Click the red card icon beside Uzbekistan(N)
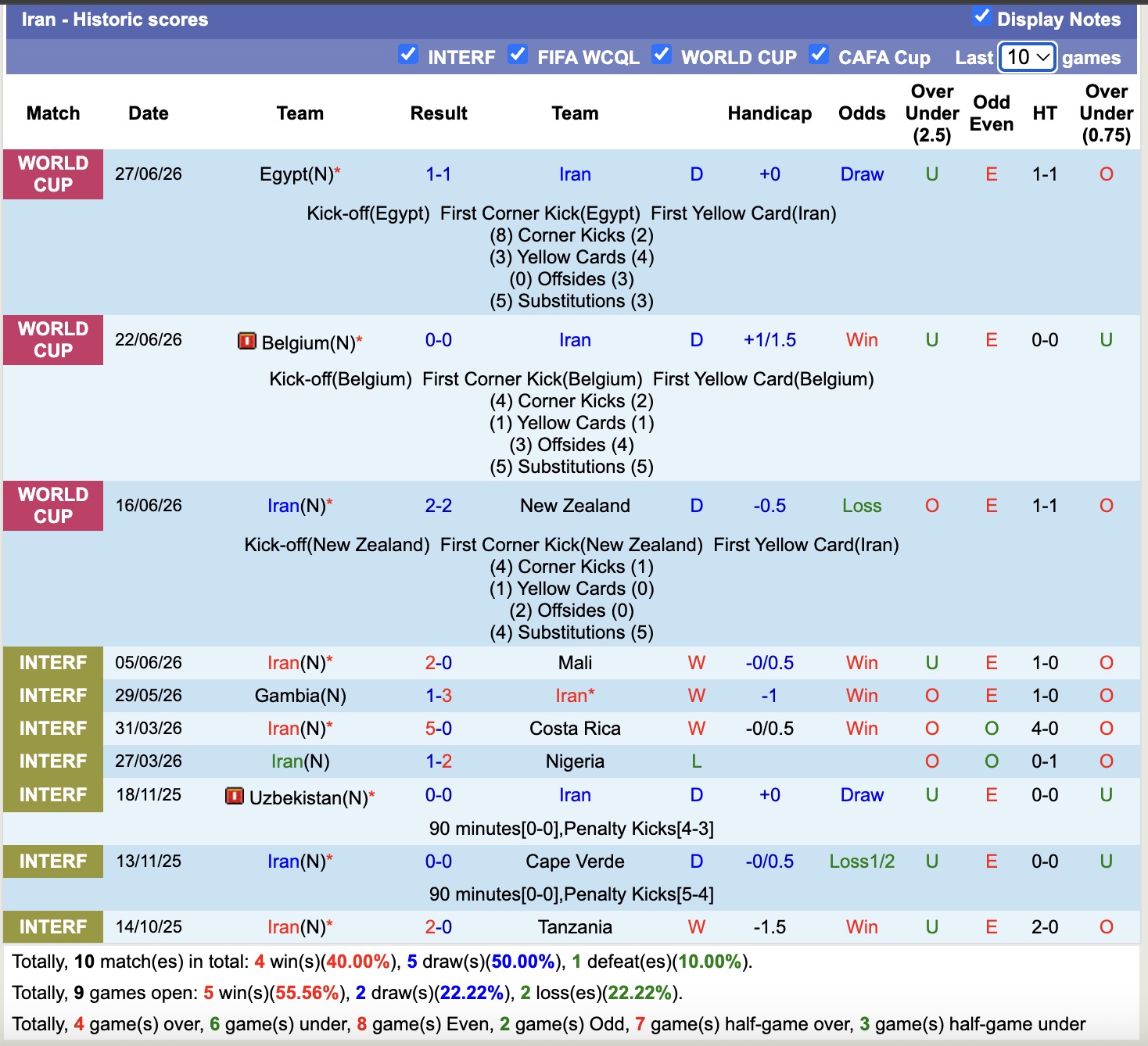Screen dimensions: 1148x1046 pyautogui.click(x=235, y=796)
